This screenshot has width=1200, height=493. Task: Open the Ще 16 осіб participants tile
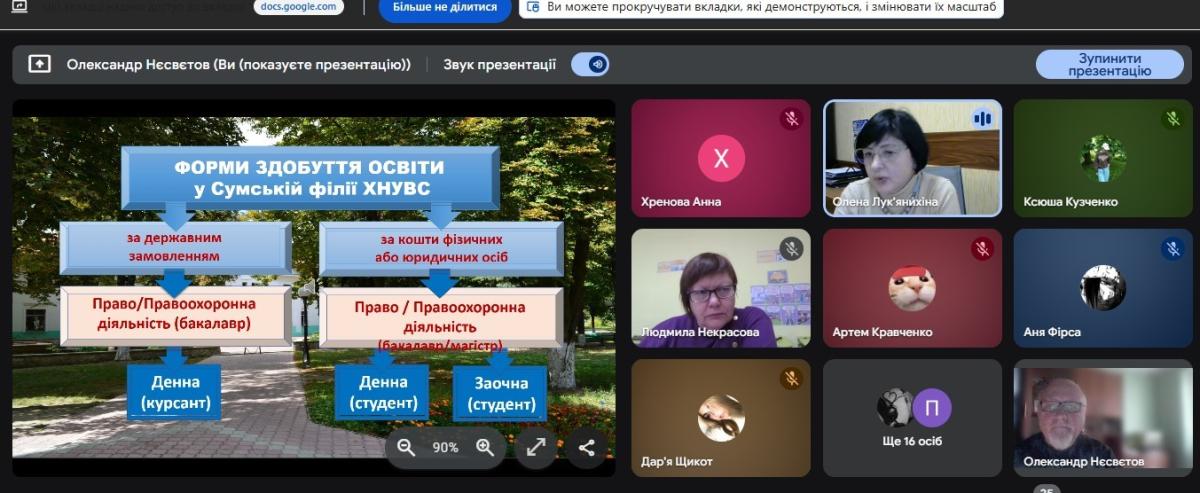911,417
